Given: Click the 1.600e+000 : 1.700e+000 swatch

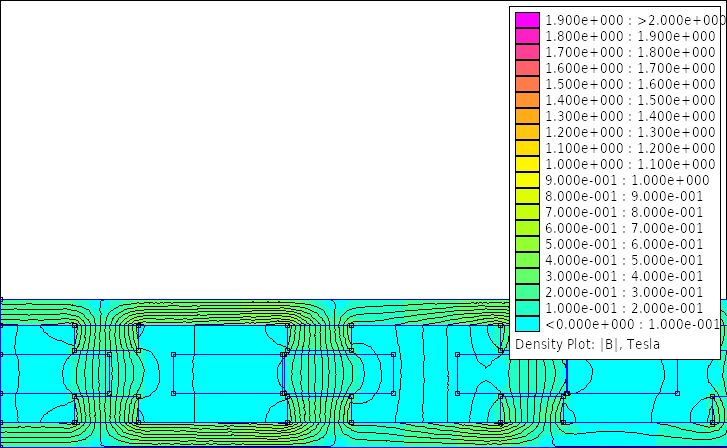Looking at the screenshot, I should pos(527,68).
